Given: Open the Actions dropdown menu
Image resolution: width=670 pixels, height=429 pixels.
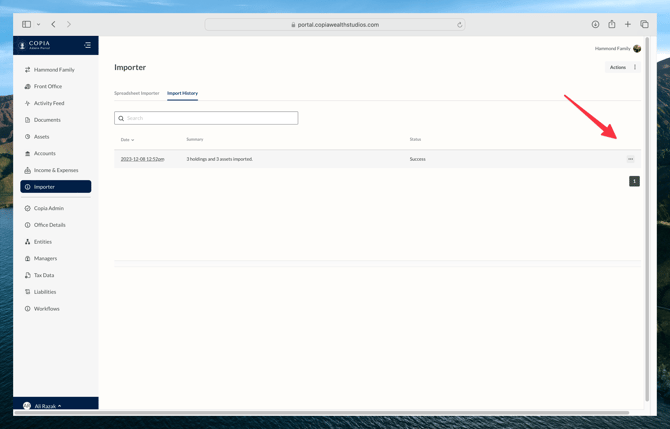Looking at the screenshot, I should click(622, 68).
